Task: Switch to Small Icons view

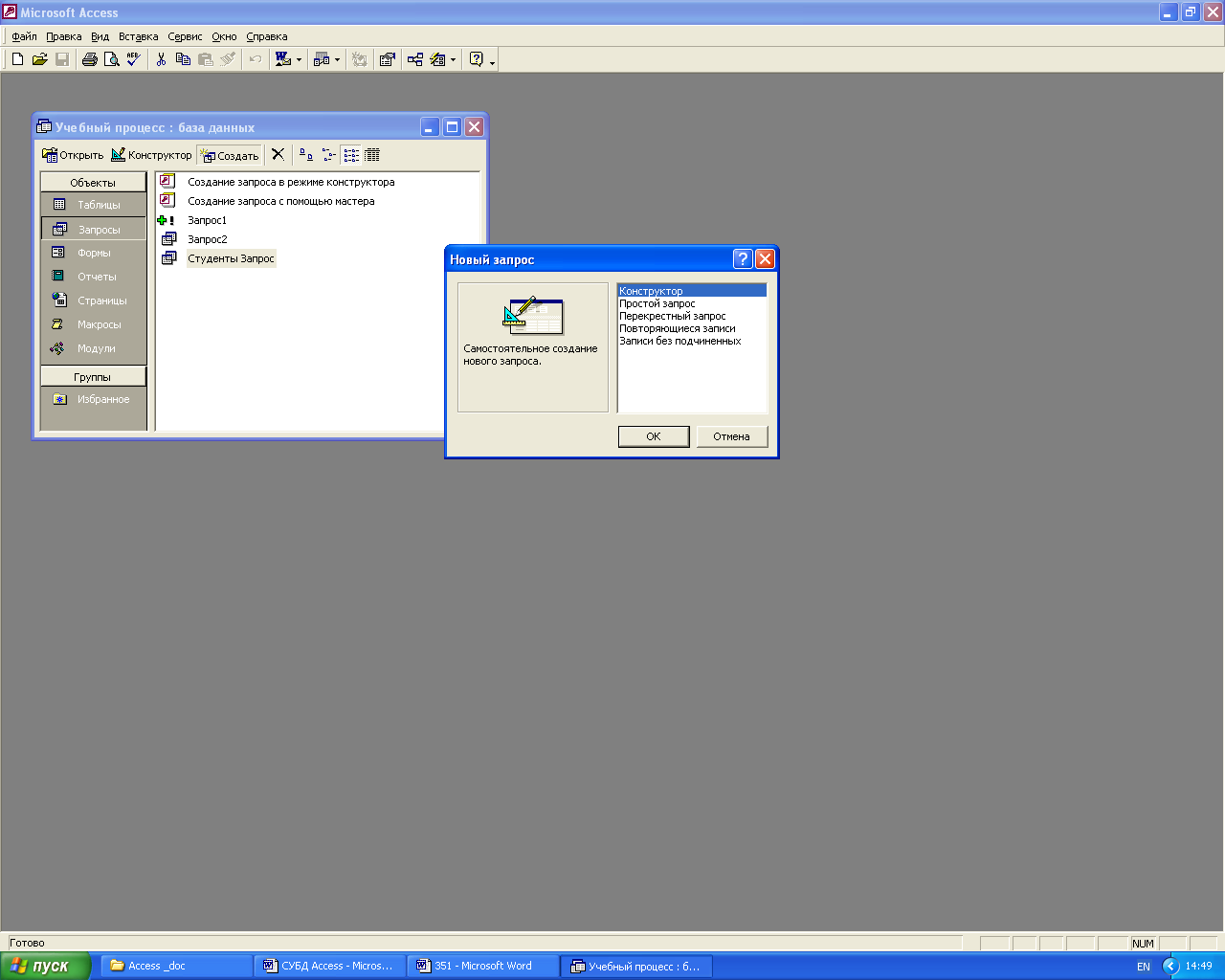Action: click(x=328, y=154)
